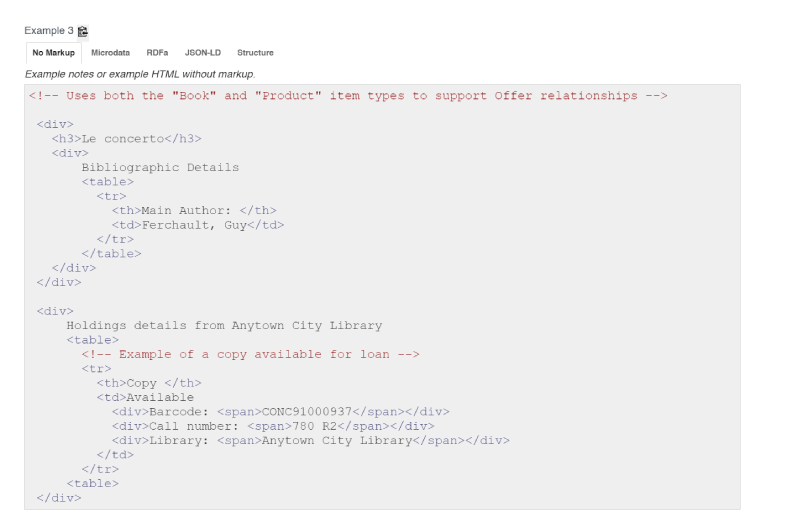Click 'Holdings details from Anytown City Library' line
The height and width of the screenshot is (530, 800).
[224, 325]
